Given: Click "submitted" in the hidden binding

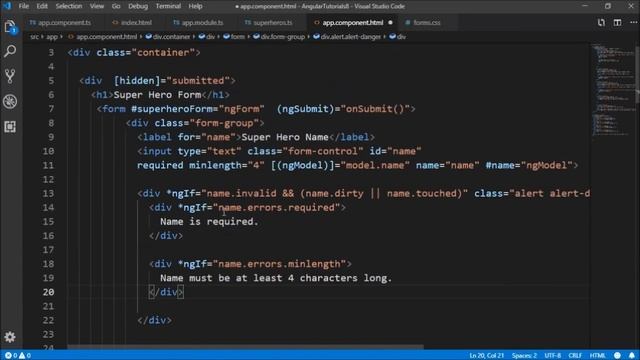Looking at the screenshot, I should coord(198,81).
